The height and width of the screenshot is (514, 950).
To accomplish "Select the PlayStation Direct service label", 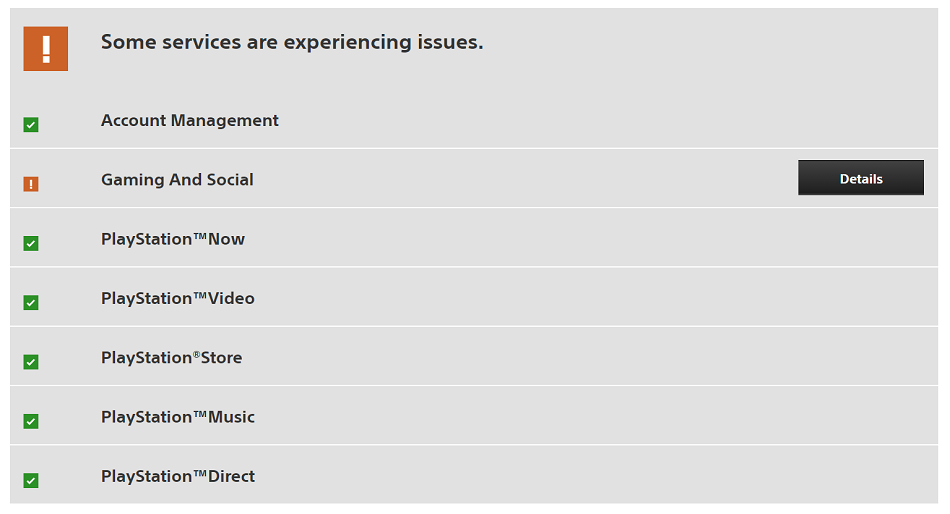I will point(178,477).
